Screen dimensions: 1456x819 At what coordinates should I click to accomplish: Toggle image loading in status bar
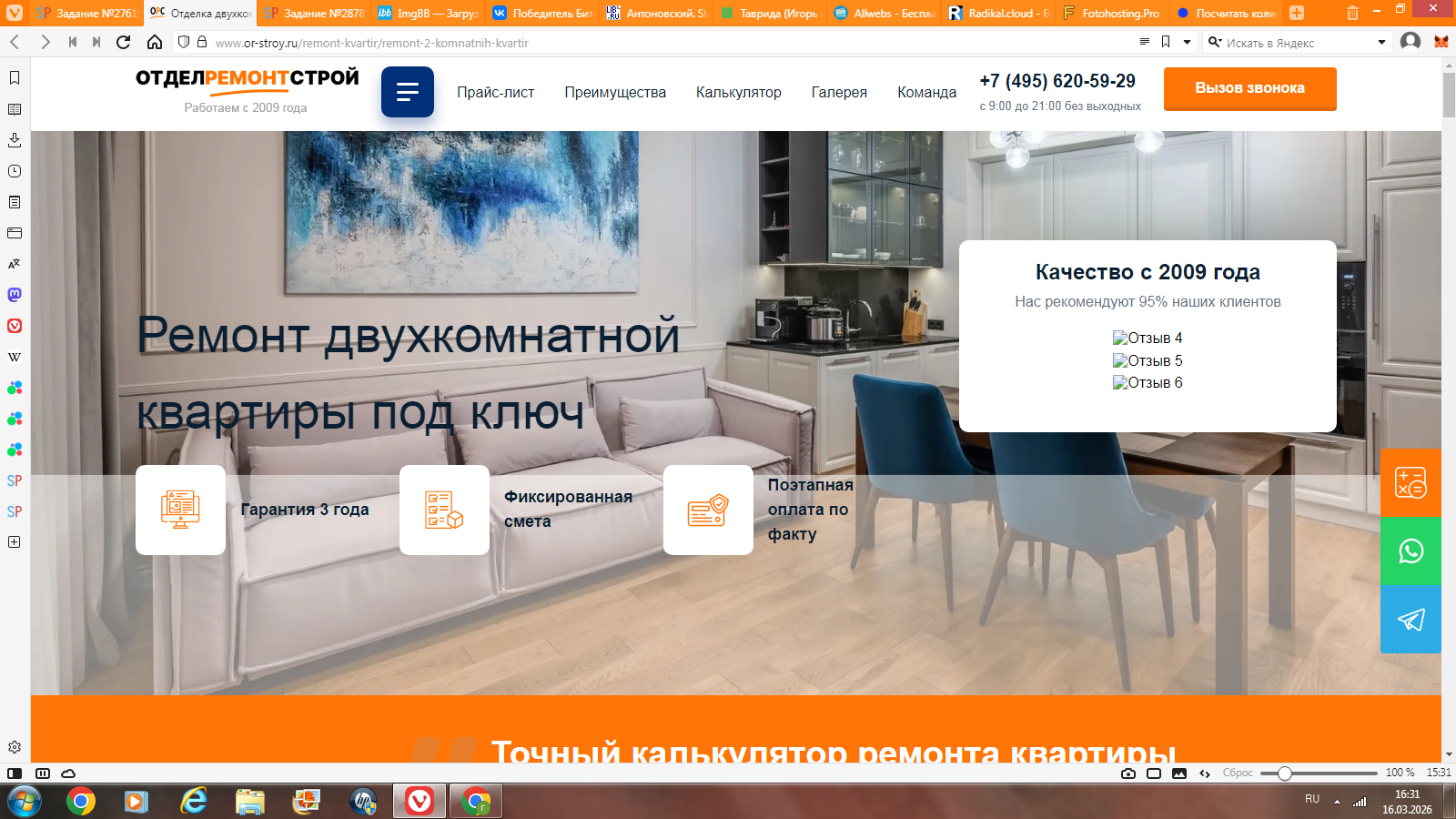coord(1179,773)
